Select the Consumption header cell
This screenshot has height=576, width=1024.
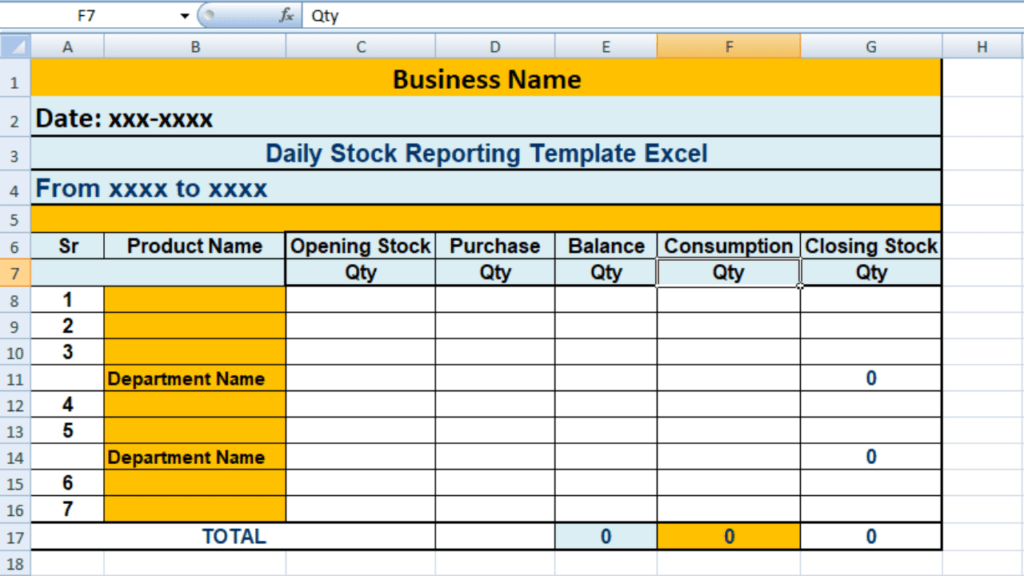click(x=729, y=246)
